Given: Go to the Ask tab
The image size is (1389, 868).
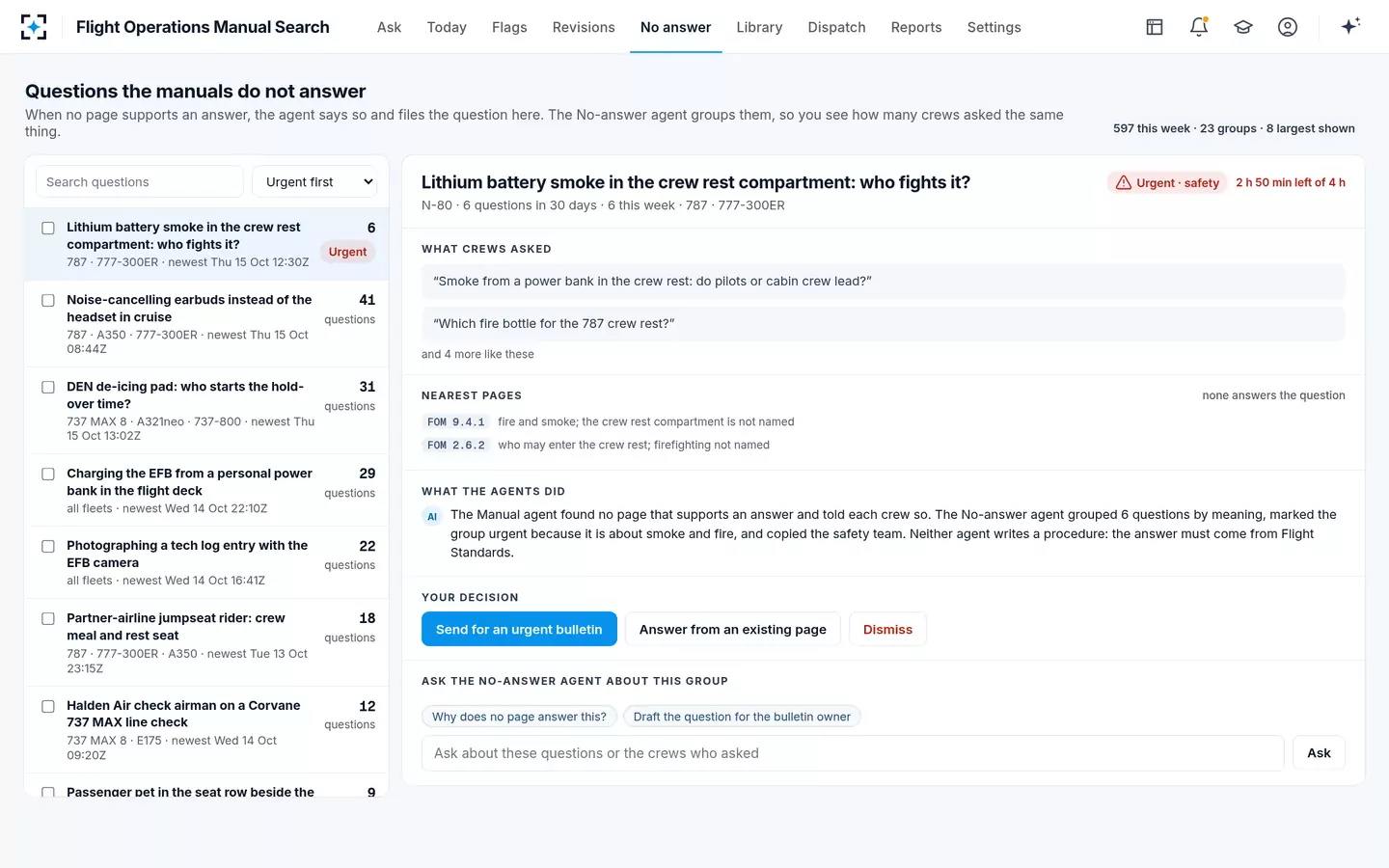Looking at the screenshot, I should 389,27.
